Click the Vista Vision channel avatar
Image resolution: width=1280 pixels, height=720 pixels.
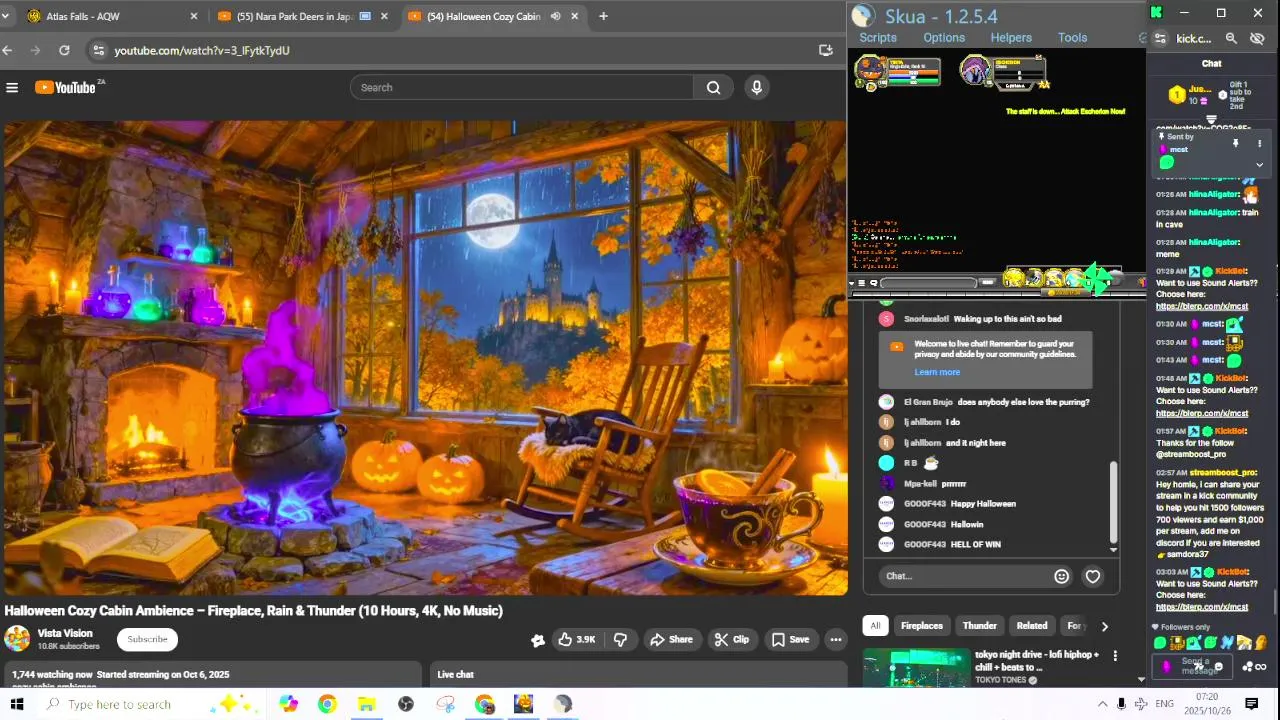[17, 639]
